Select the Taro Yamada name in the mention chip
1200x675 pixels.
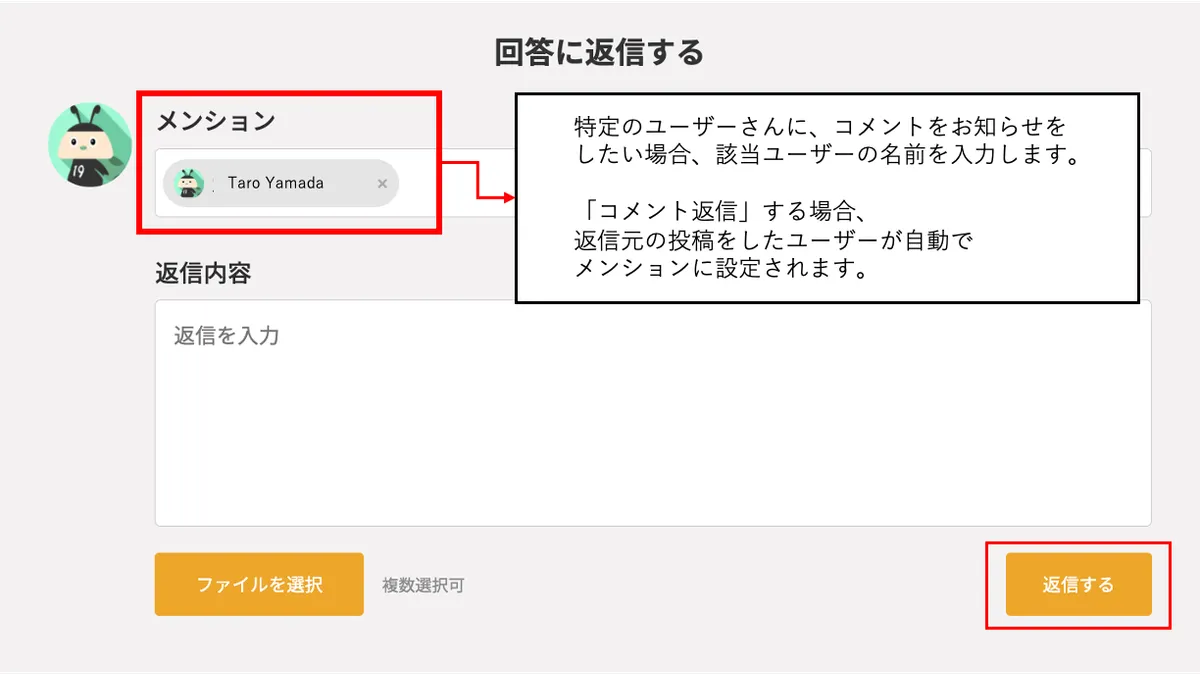tap(276, 183)
